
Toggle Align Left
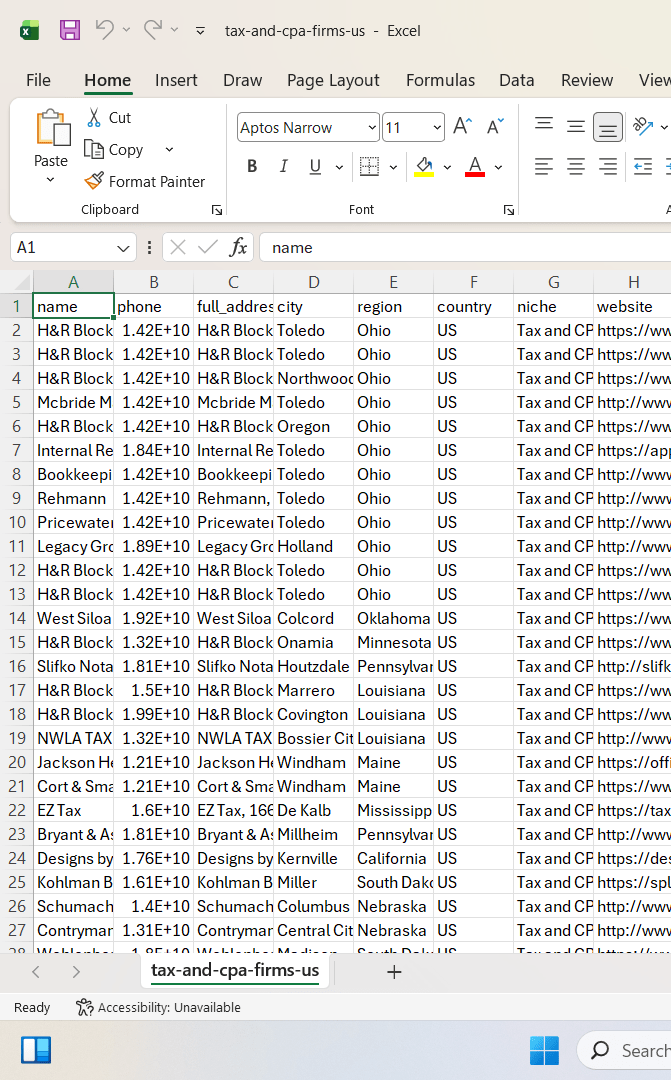pos(544,166)
